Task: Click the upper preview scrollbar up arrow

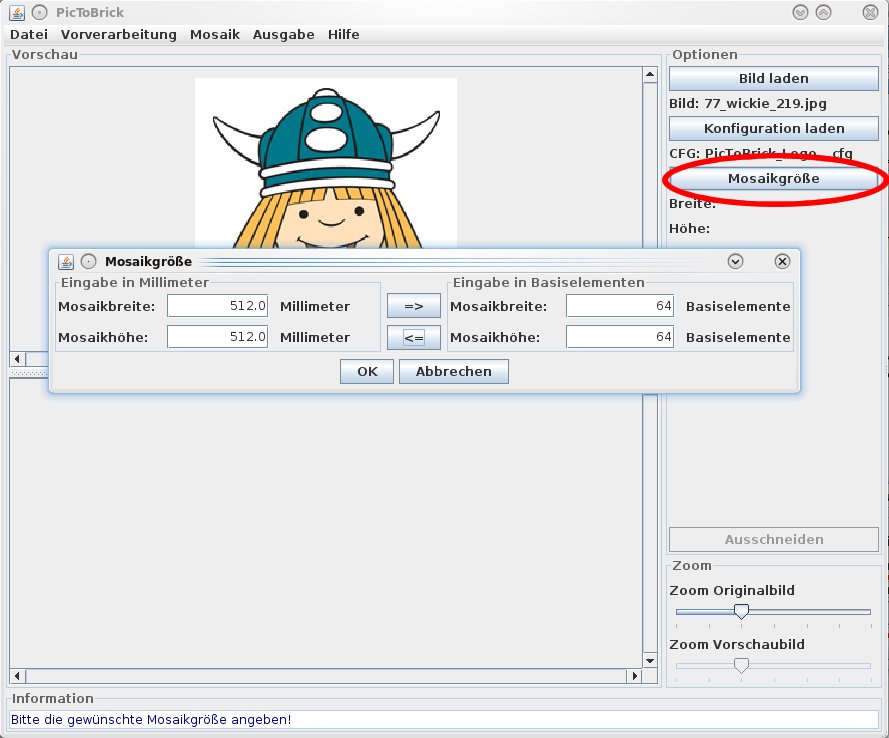Action: click(x=650, y=75)
